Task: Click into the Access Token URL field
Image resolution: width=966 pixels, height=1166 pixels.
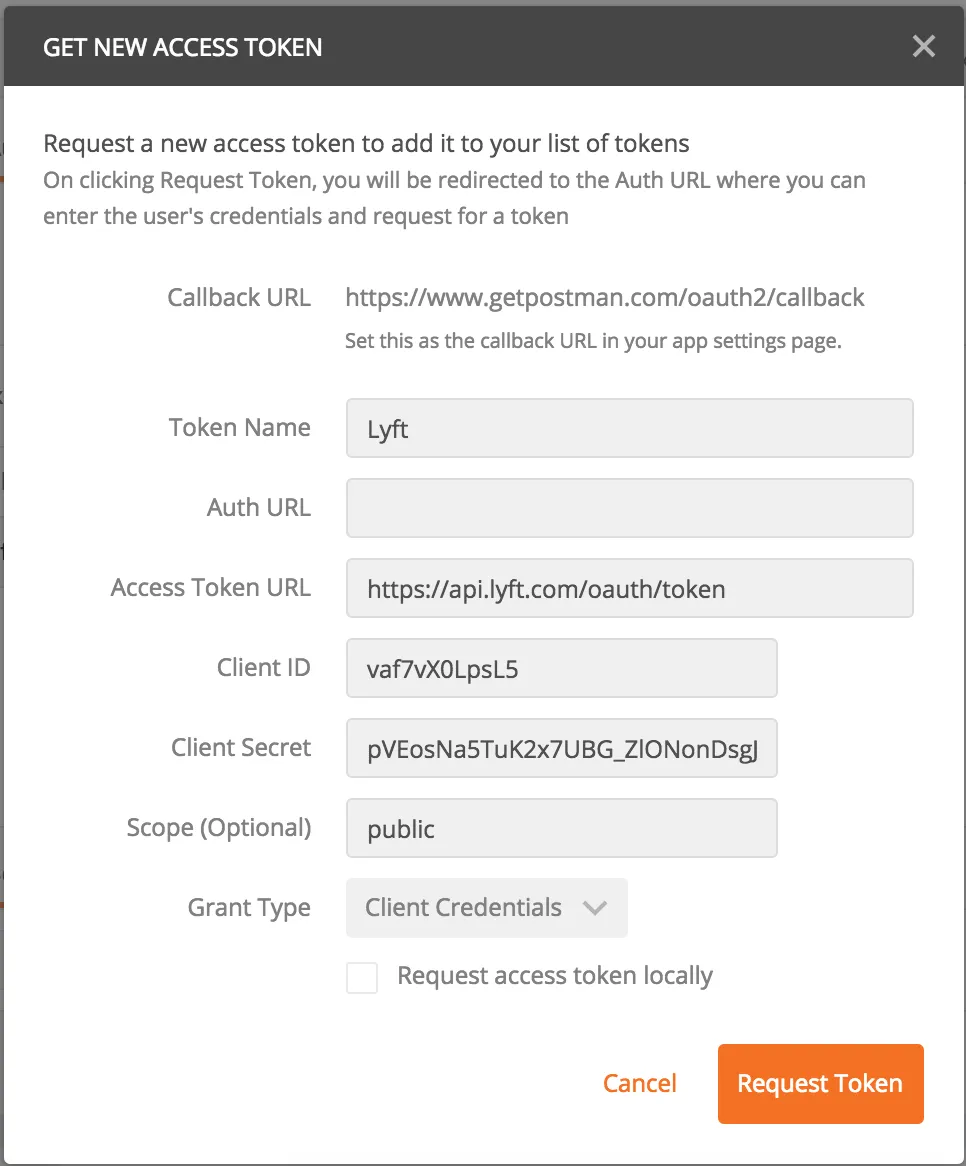Action: coord(629,588)
